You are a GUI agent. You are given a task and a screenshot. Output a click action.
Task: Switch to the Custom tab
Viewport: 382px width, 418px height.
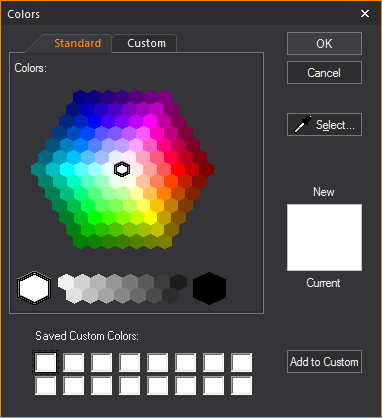(x=146, y=43)
